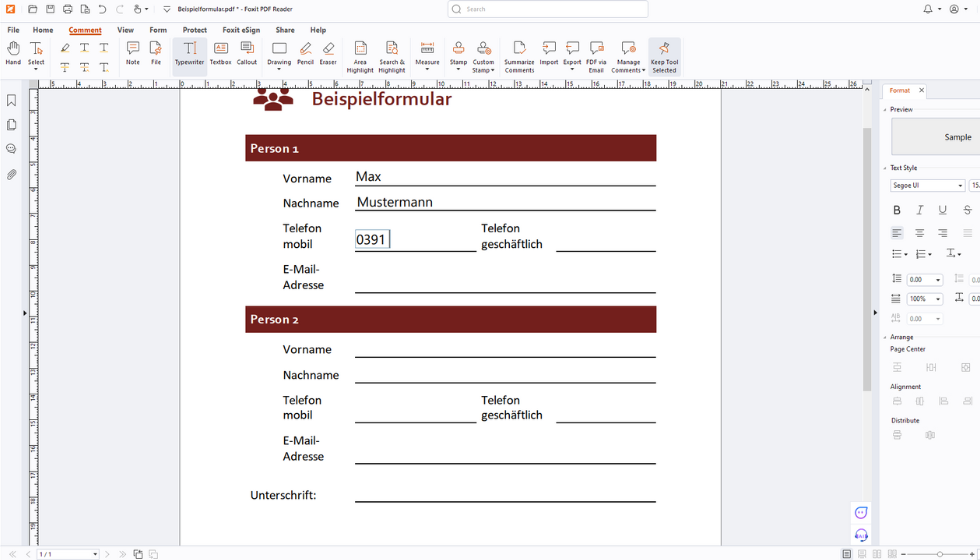Open Search & Highlight
The image size is (980, 560).
[392, 57]
